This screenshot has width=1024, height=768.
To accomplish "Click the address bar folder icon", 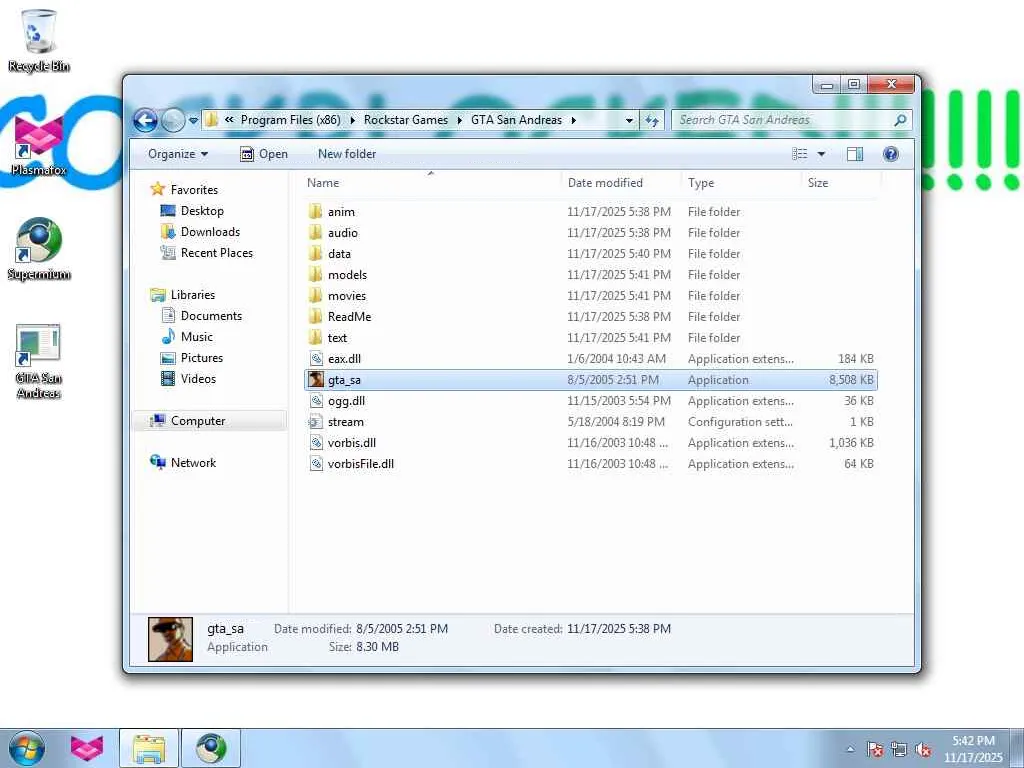I will (x=212, y=120).
